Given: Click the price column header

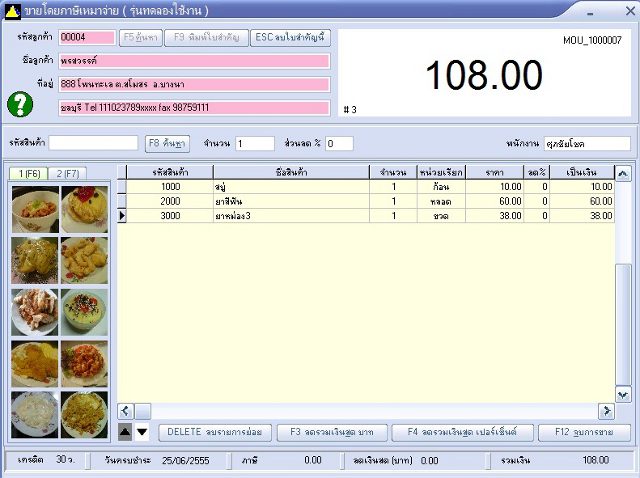Looking at the screenshot, I should coord(495,173).
